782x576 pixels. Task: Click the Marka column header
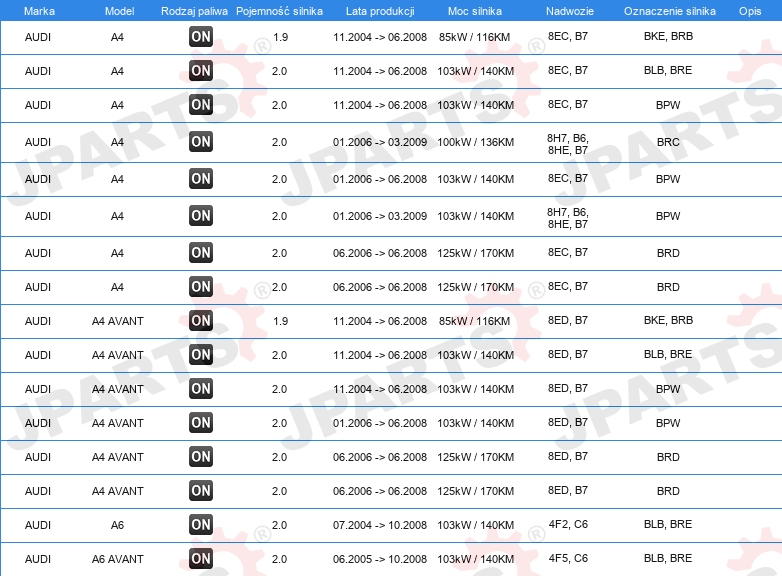pos(39,11)
